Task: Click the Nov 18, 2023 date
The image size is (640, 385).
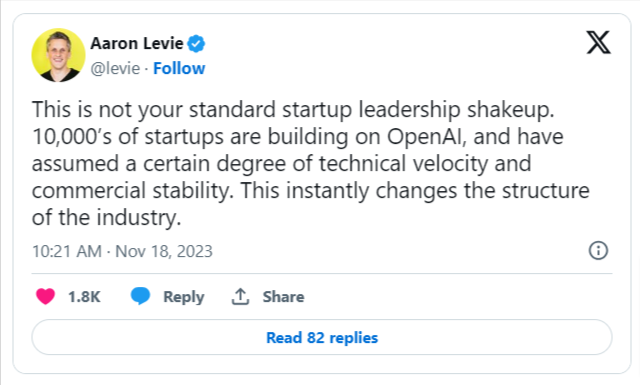Action: tap(164, 251)
